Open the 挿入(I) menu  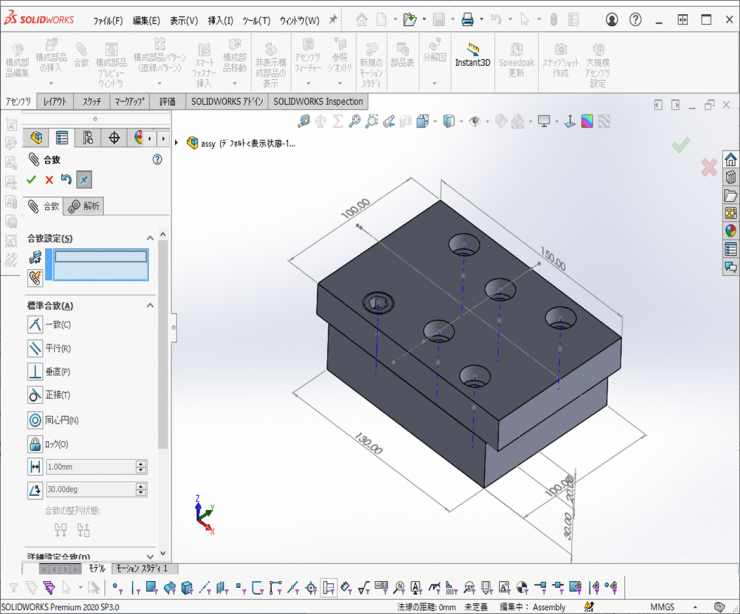coord(219,20)
